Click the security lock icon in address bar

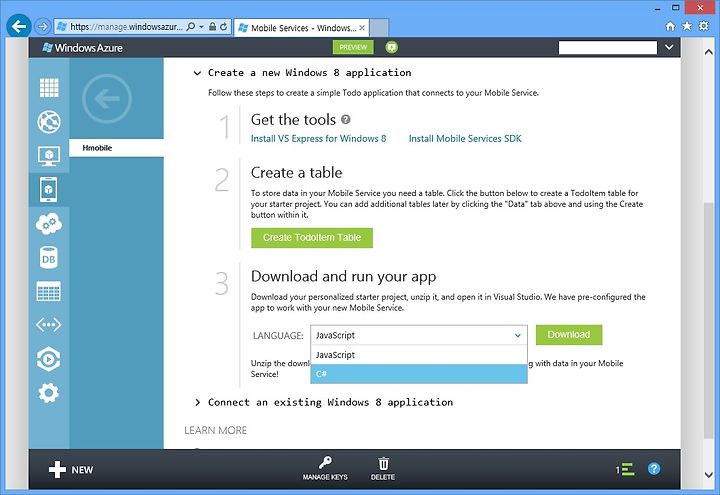(213, 27)
